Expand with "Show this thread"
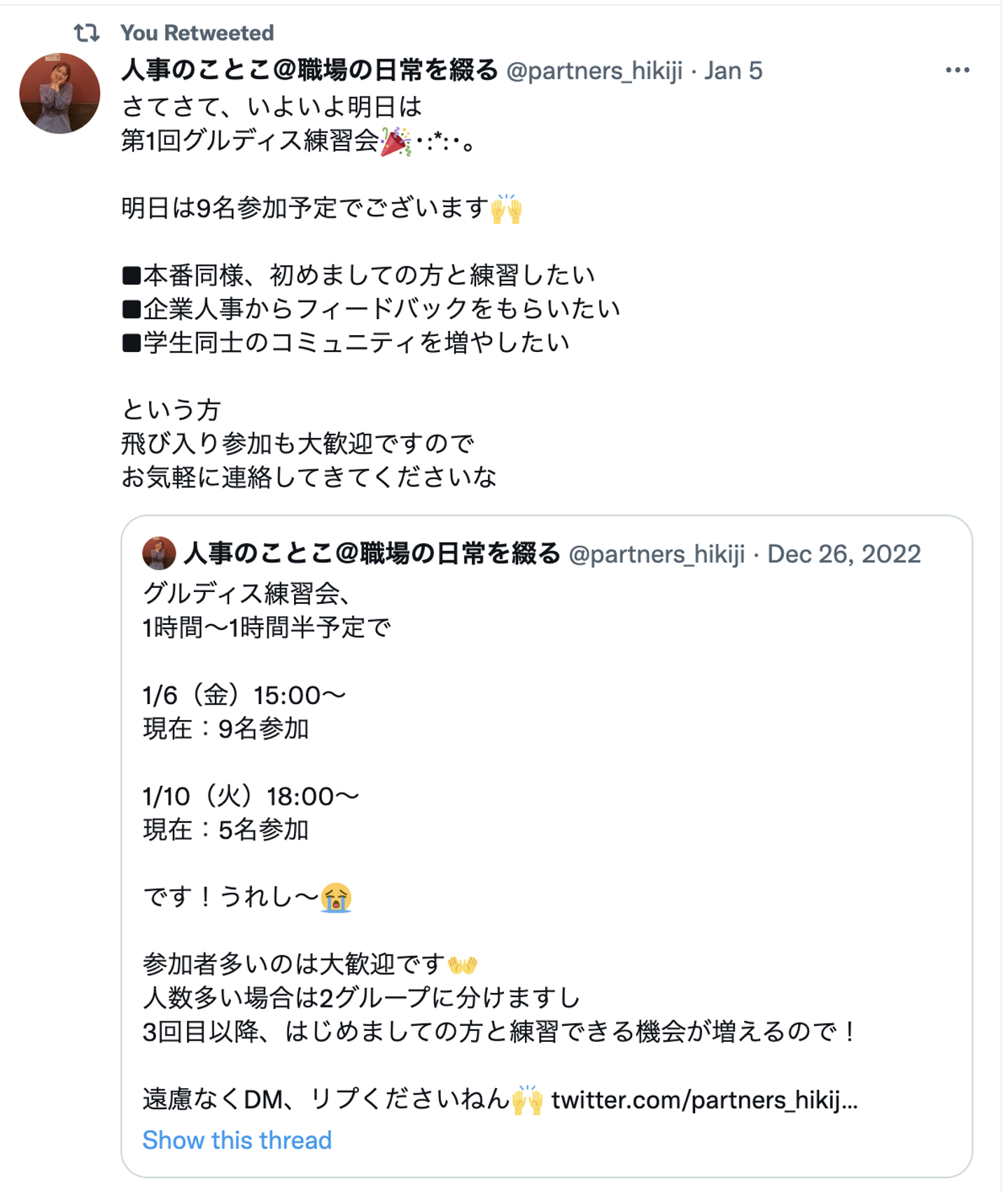Image resolution: width=1008 pixels, height=1191 pixels. click(x=237, y=1140)
